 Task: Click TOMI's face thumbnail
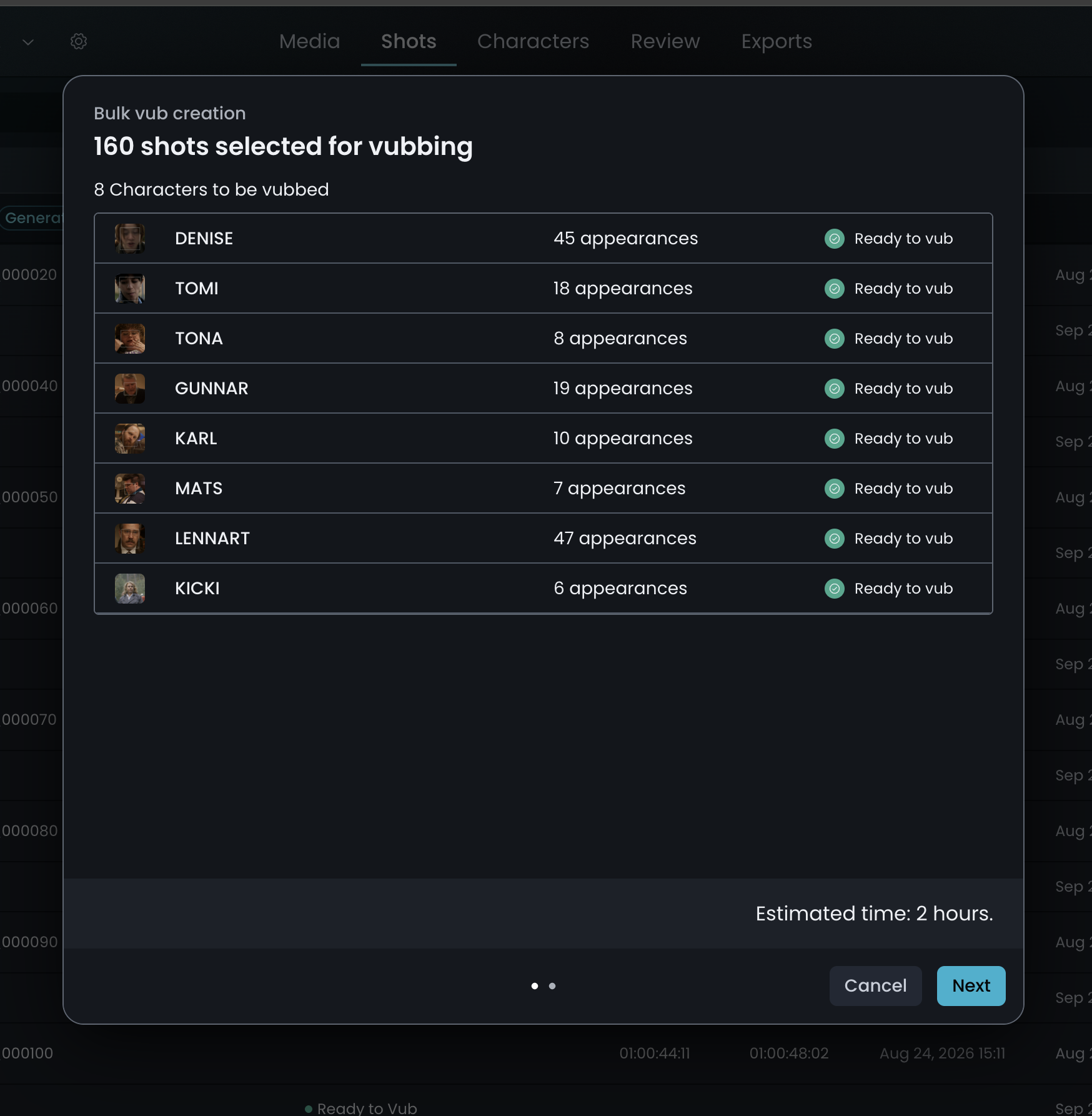130,289
